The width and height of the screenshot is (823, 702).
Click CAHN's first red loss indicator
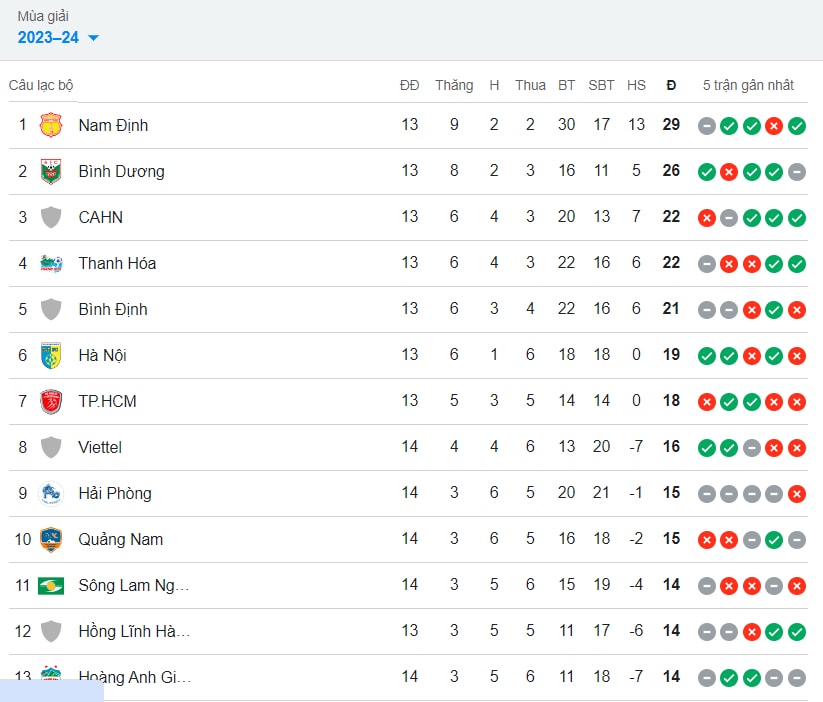click(x=706, y=218)
